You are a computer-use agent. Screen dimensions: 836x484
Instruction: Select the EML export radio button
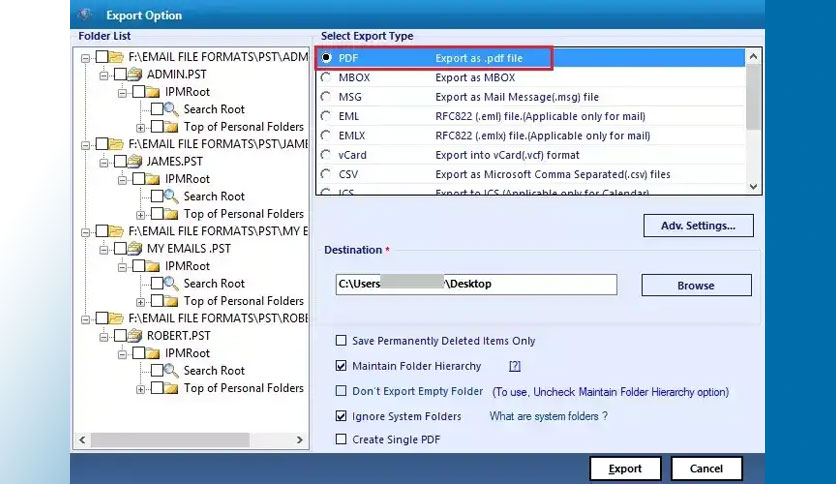326,116
